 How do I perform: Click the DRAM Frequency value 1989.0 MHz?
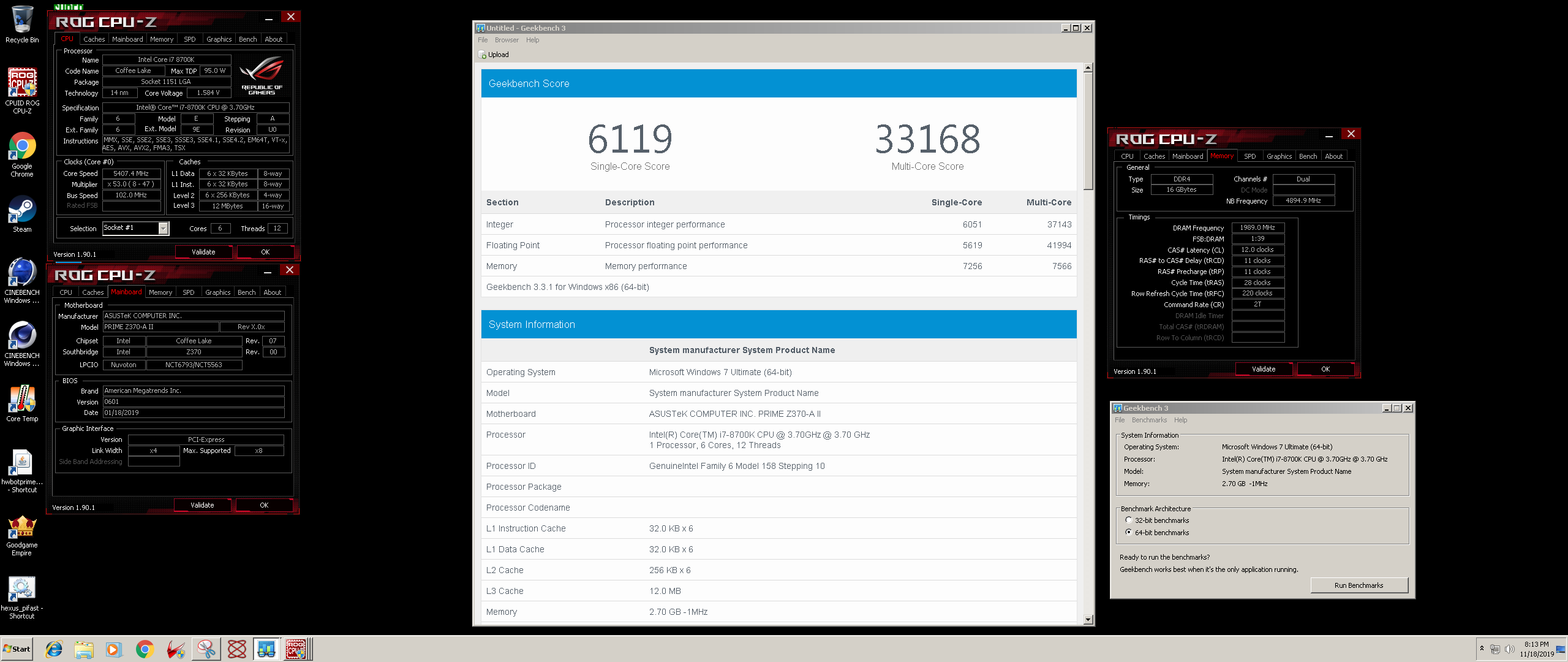(1257, 227)
